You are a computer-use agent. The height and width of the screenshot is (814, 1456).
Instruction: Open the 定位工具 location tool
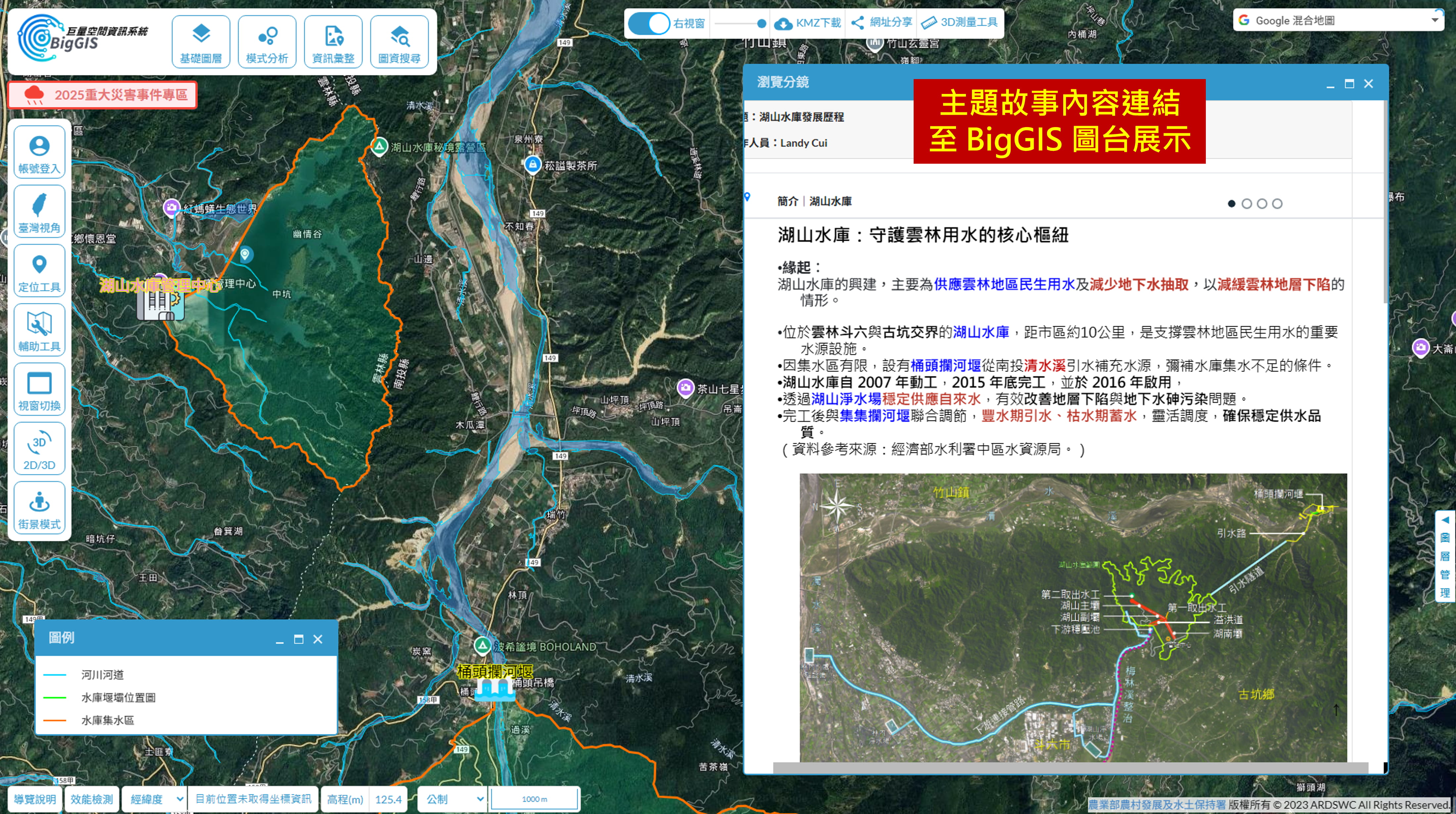(39, 271)
